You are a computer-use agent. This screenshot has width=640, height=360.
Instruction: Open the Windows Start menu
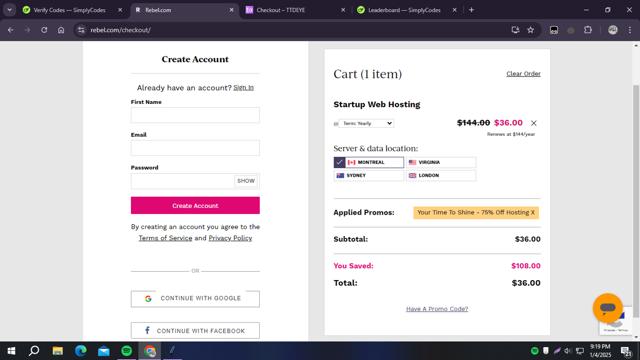[x=11, y=351]
